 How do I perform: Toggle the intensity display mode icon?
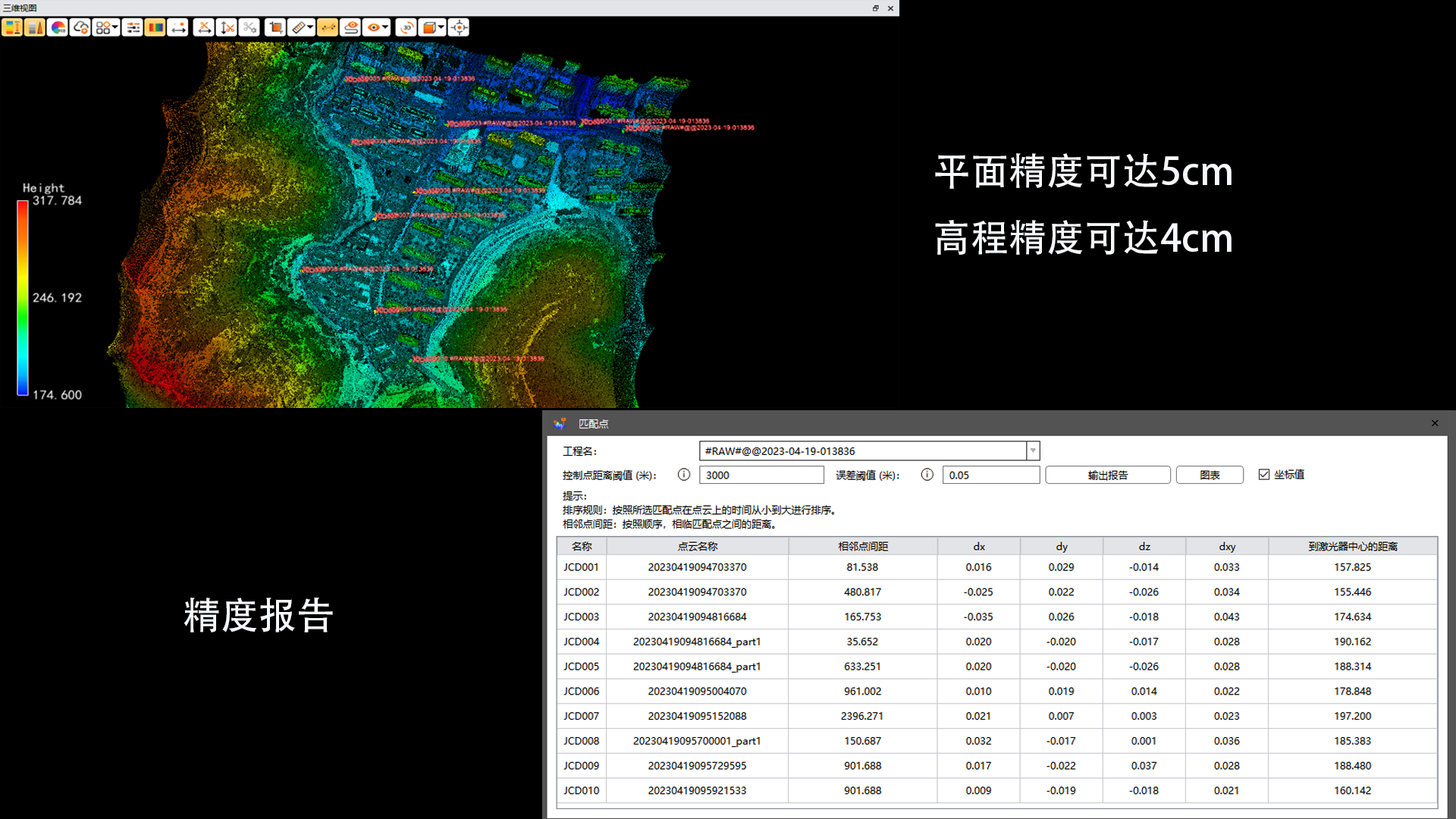point(35,28)
